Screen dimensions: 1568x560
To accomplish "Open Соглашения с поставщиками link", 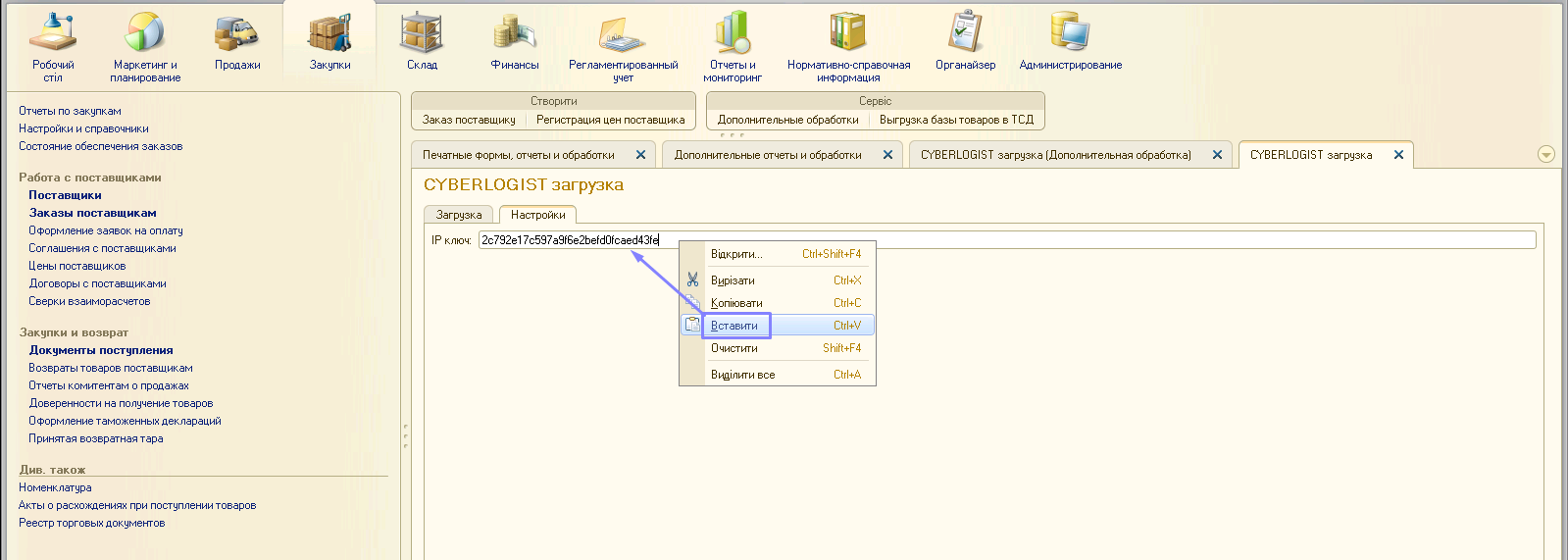I will pyautogui.click(x=102, y=248).
